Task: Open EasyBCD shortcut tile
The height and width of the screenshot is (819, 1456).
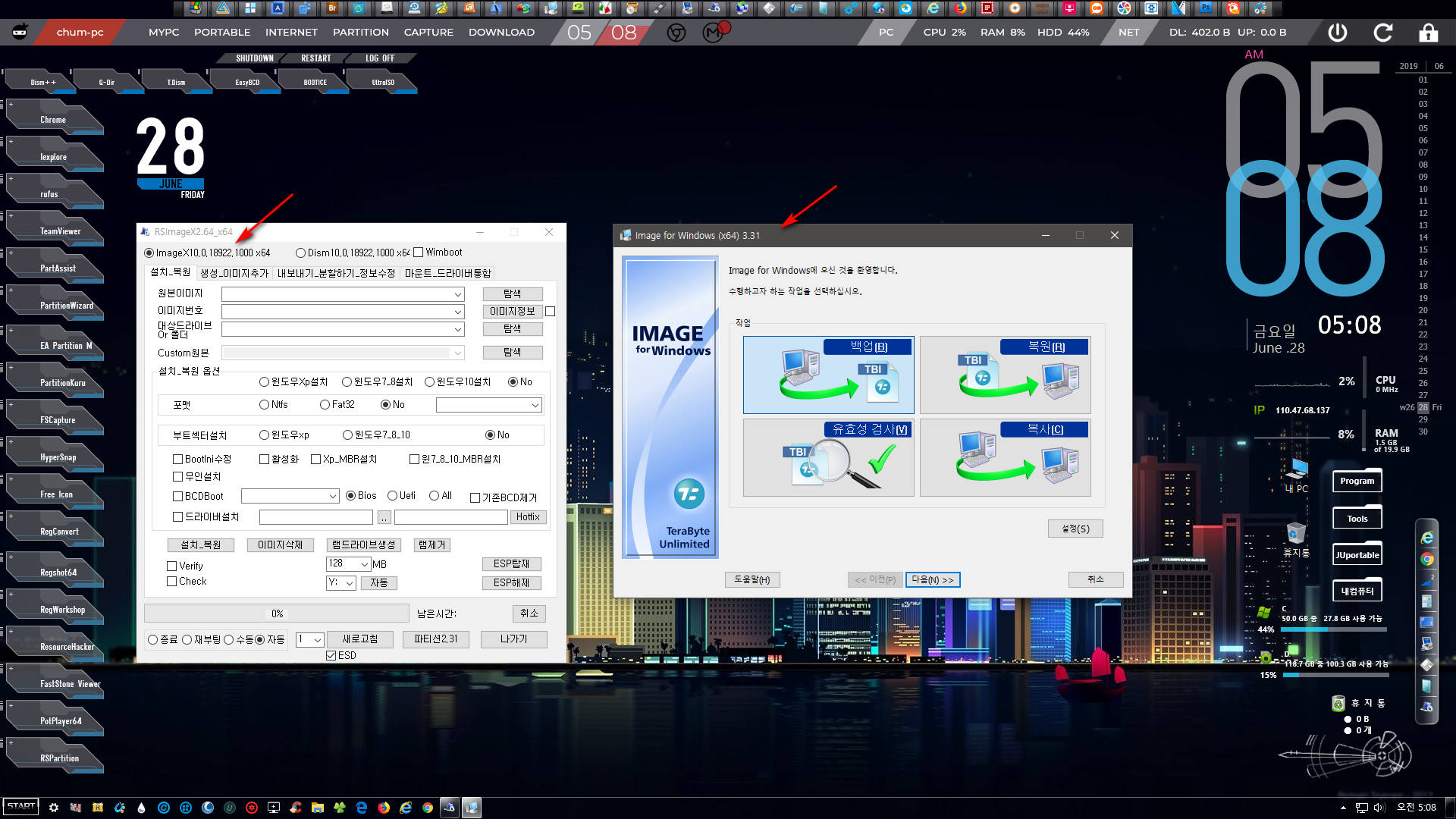Action: click(244, 82)
